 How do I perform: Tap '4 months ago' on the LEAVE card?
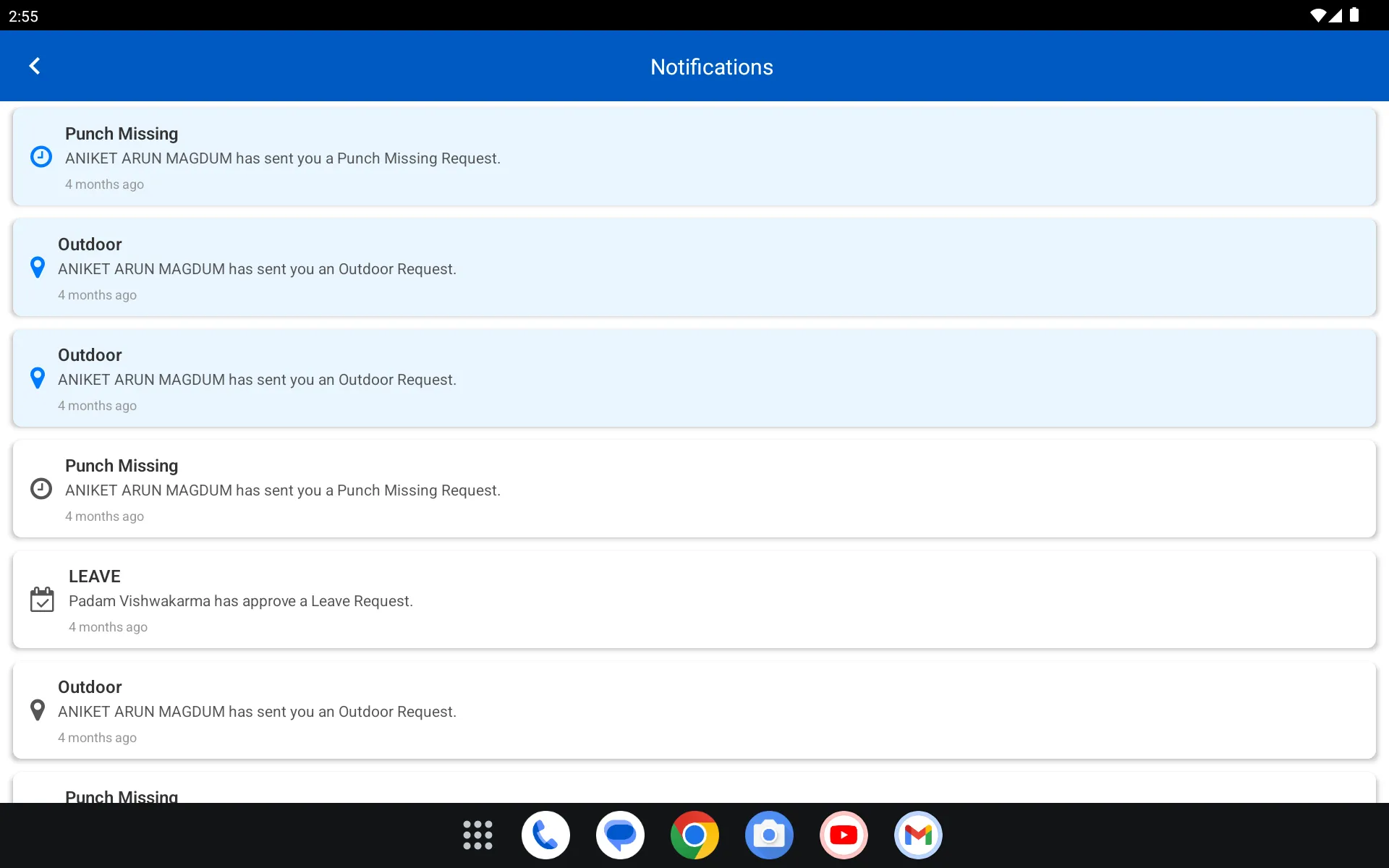coord(108,627)
